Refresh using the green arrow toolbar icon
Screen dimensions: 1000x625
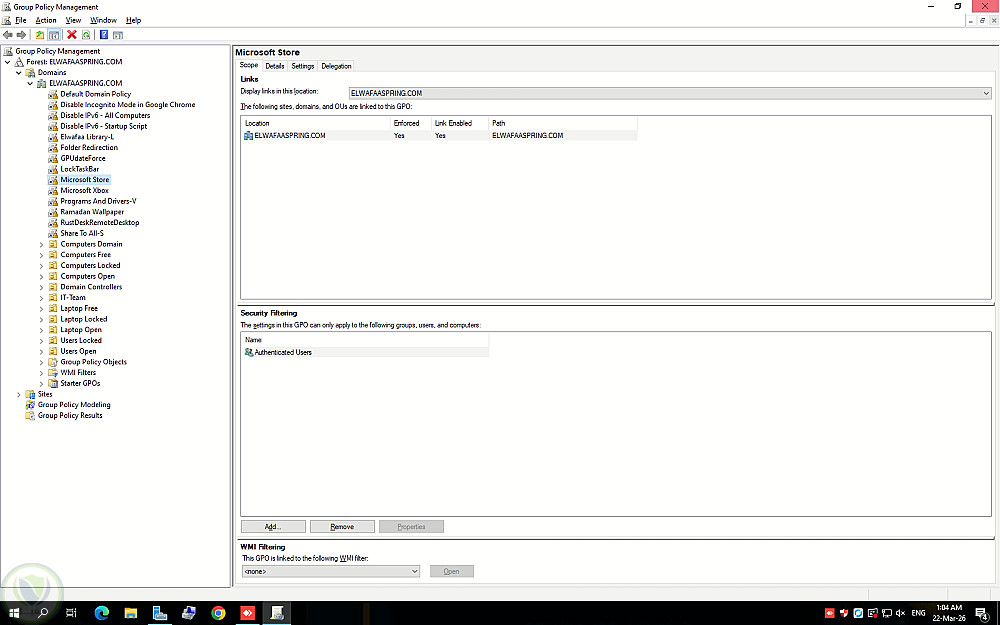[86, 35]
